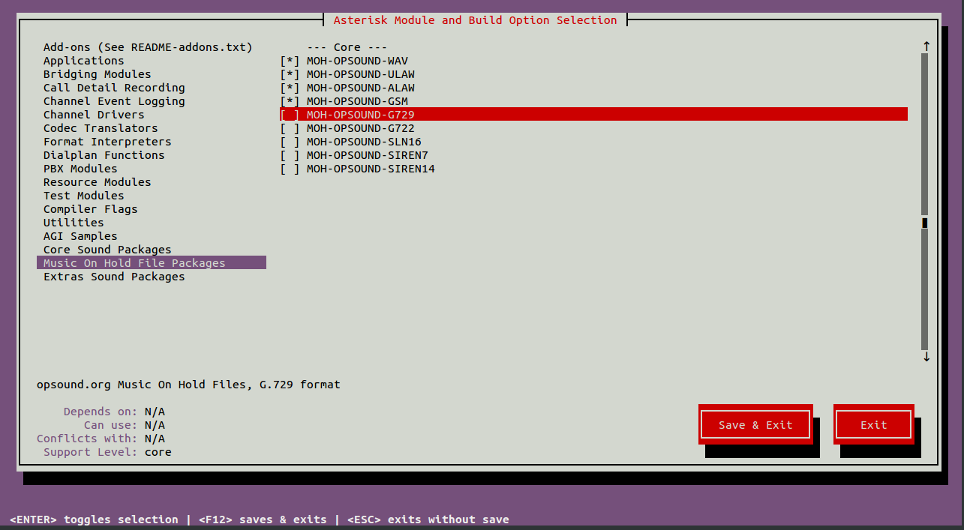Uncheck MOH-OPSOUND-ULAW option

point(290,74)
